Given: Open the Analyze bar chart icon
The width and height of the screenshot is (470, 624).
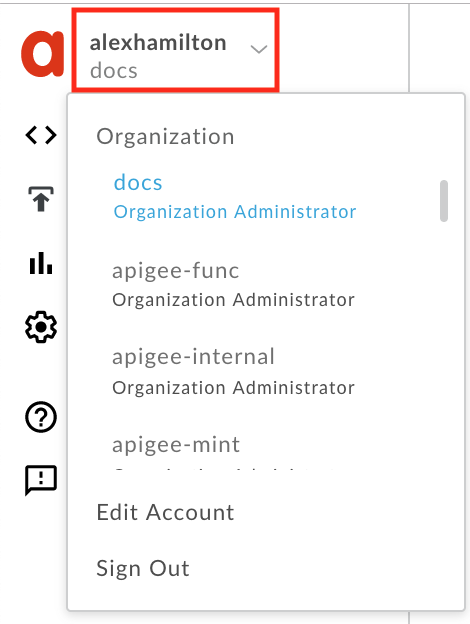Looking at the screenshot, I should (41, 263).
